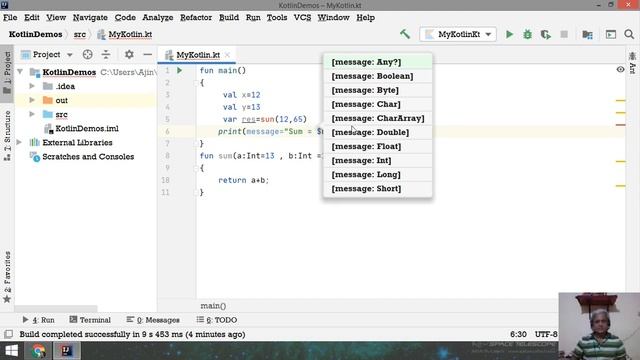
Task: Hide the Project panel with minus icon
Action: pyautogui.click(x=147, y=54)
